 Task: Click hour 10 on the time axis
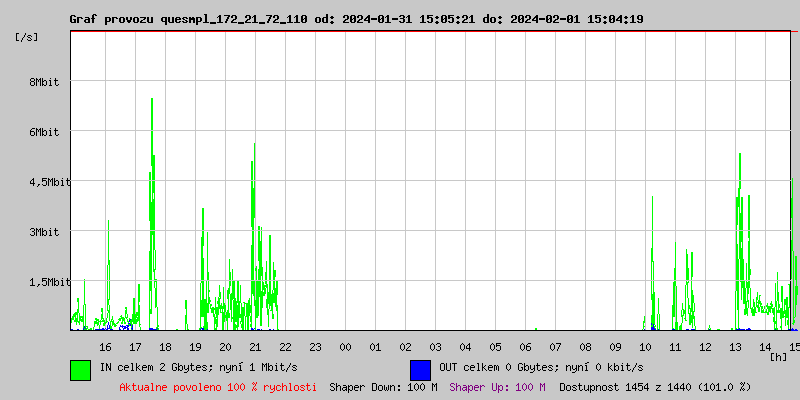coord(645,346)
